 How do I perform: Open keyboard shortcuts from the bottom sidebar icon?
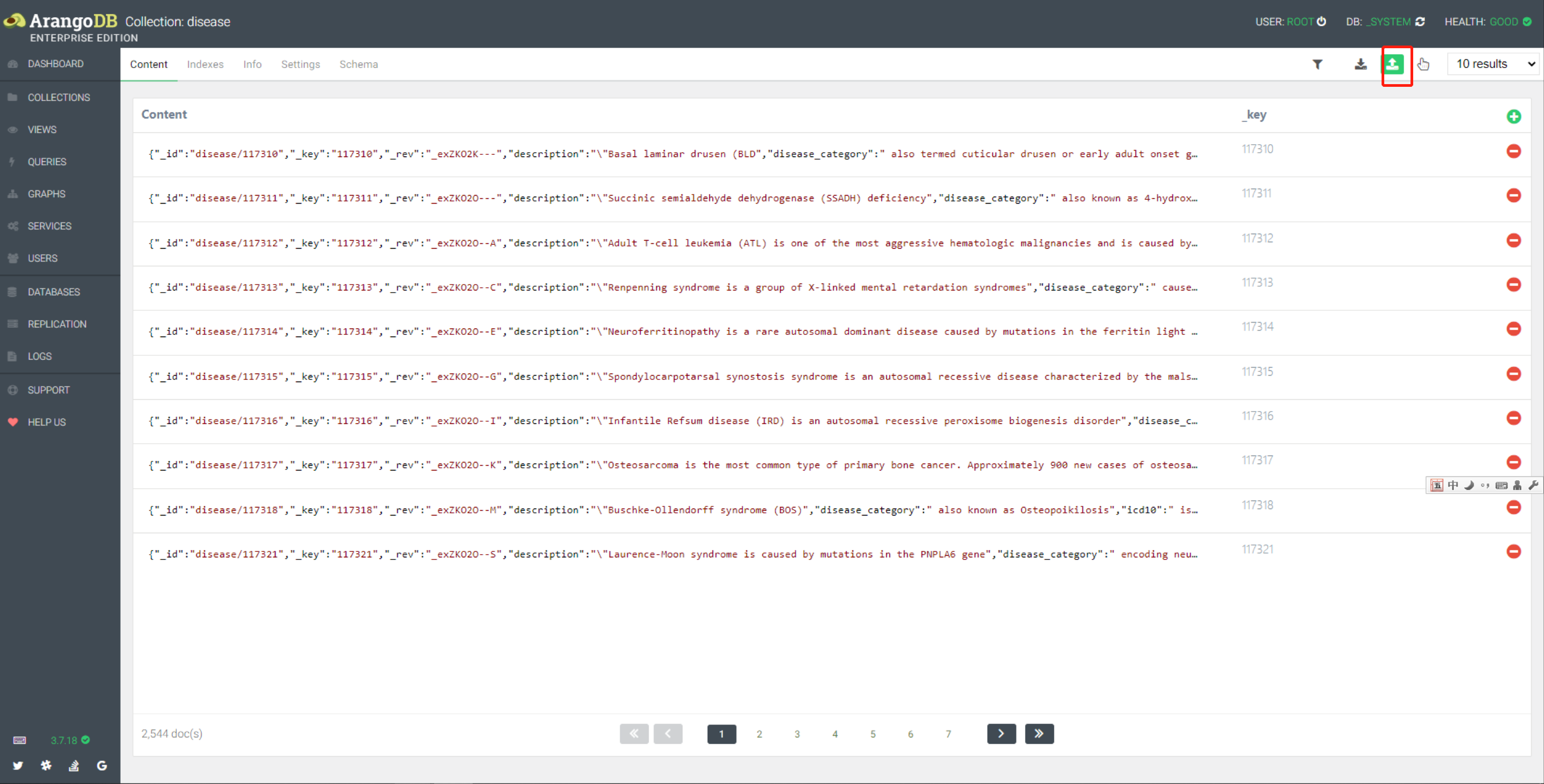pos(19,740)
